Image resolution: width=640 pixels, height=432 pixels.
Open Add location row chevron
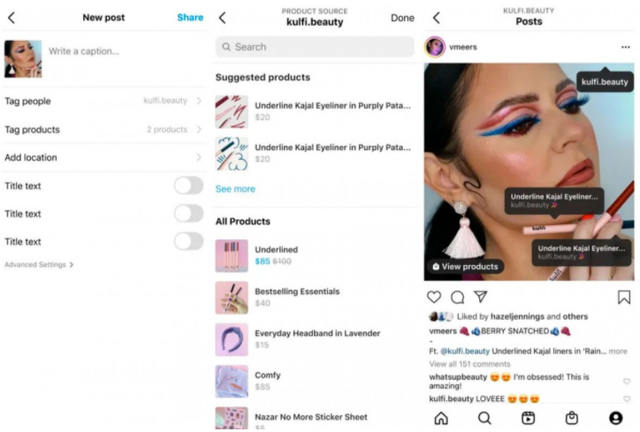pos(199,157)
